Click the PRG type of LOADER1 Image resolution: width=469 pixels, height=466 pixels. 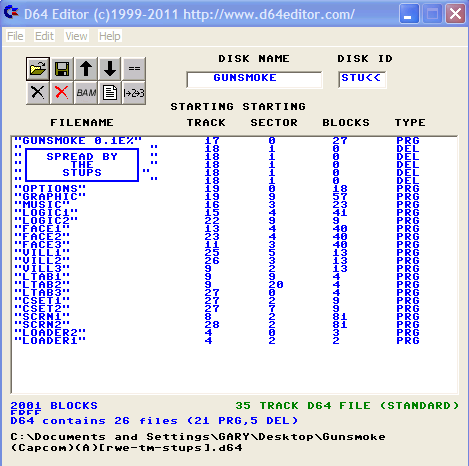tap(408, 341)
